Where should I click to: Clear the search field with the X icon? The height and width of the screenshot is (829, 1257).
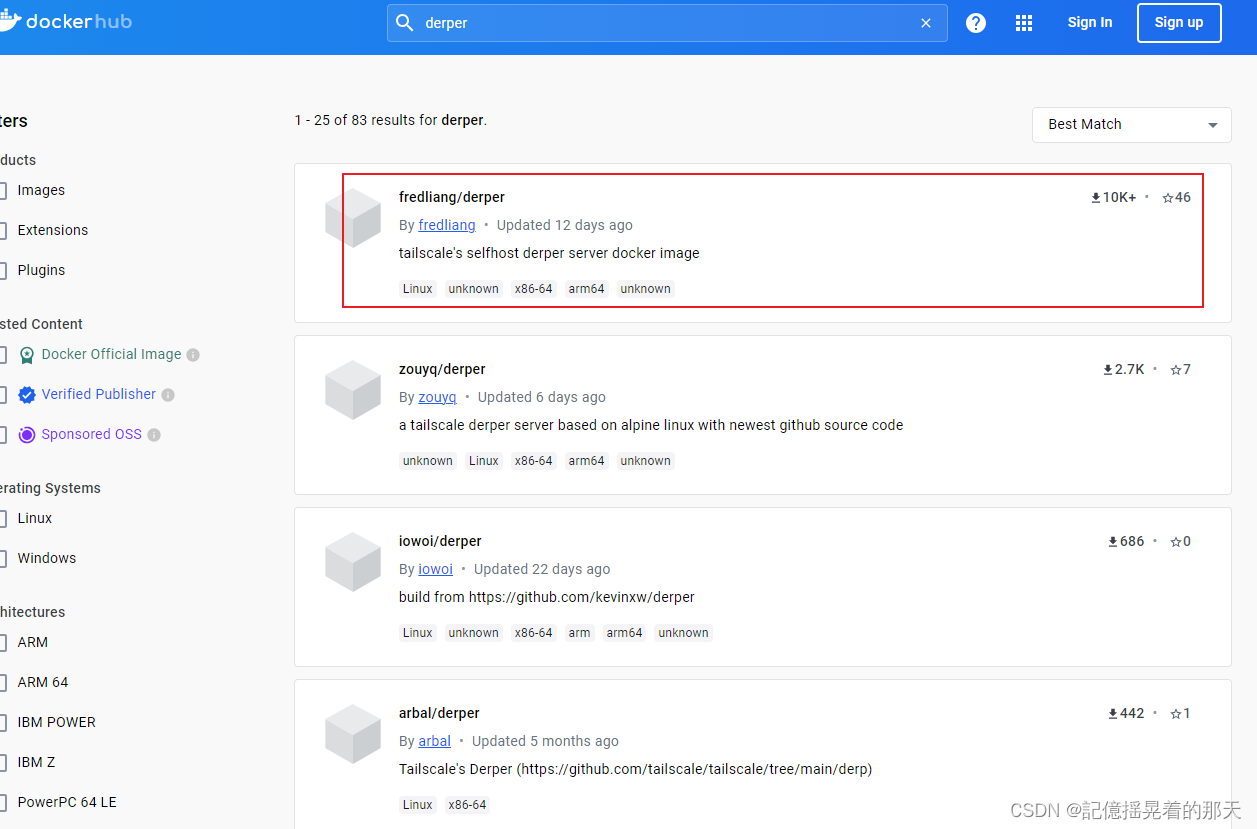tap(926, 23)
